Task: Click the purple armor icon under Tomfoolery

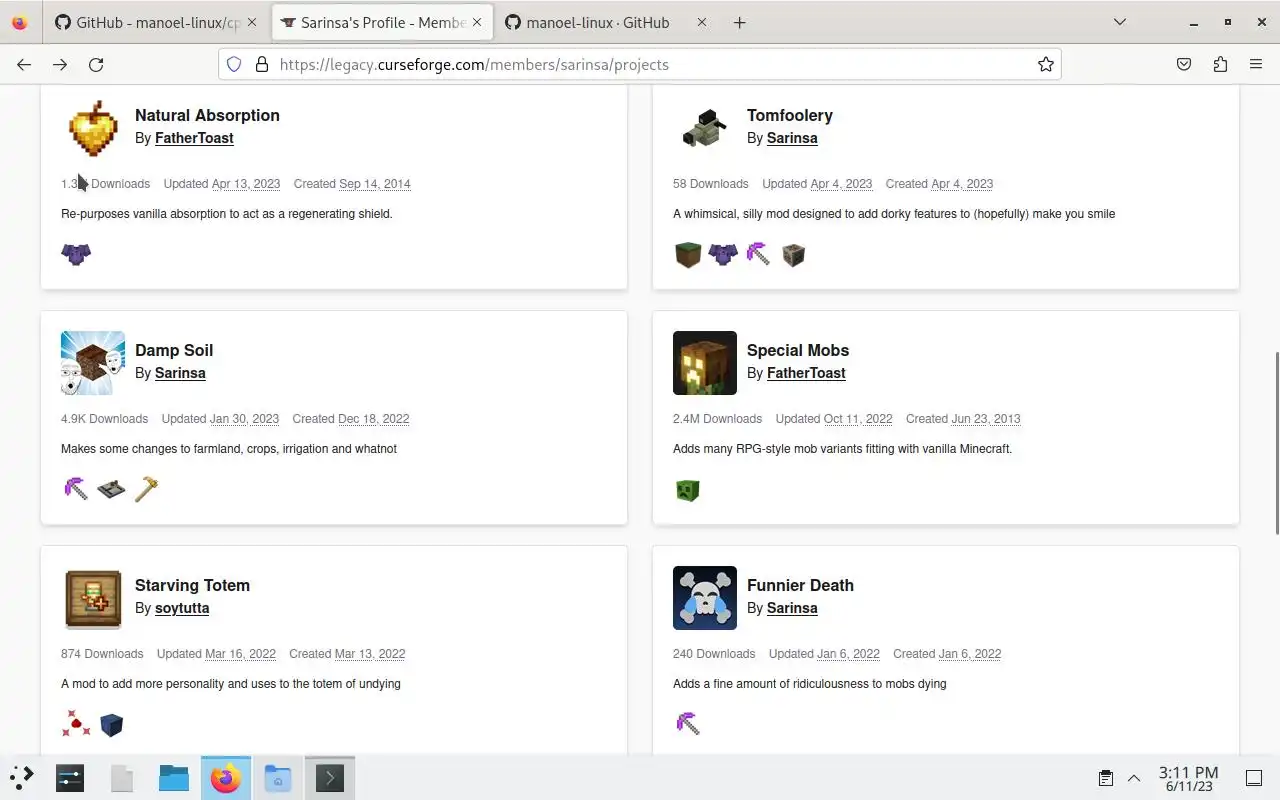Action: click(x=723, y=254)
